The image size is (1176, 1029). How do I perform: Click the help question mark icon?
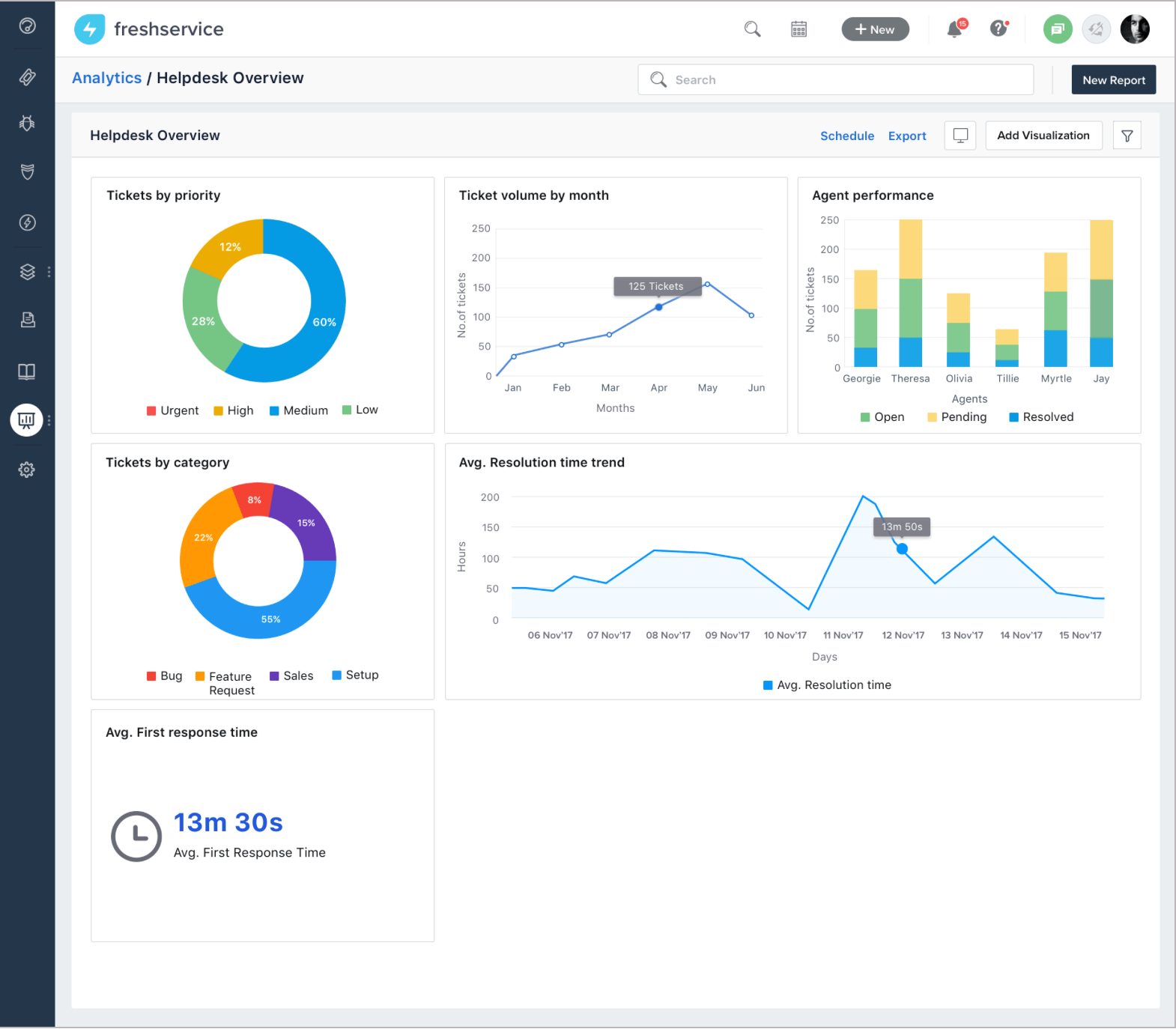(x=998, y=28)
